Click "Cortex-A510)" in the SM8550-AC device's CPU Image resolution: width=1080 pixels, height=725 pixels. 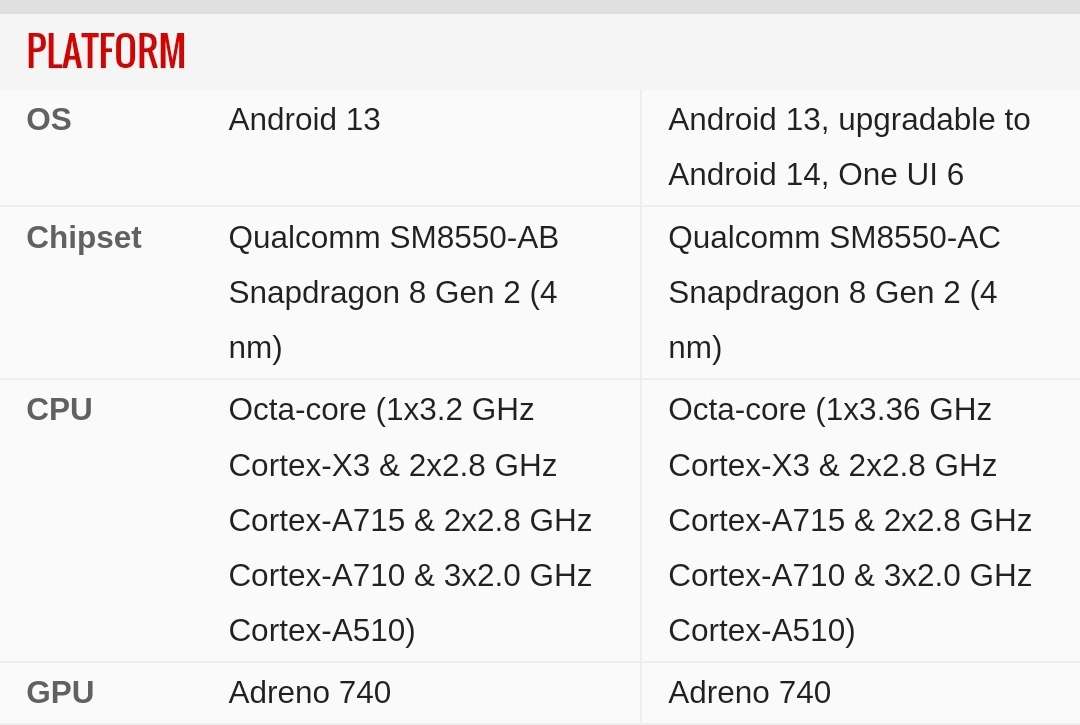(x=761, y=631)
